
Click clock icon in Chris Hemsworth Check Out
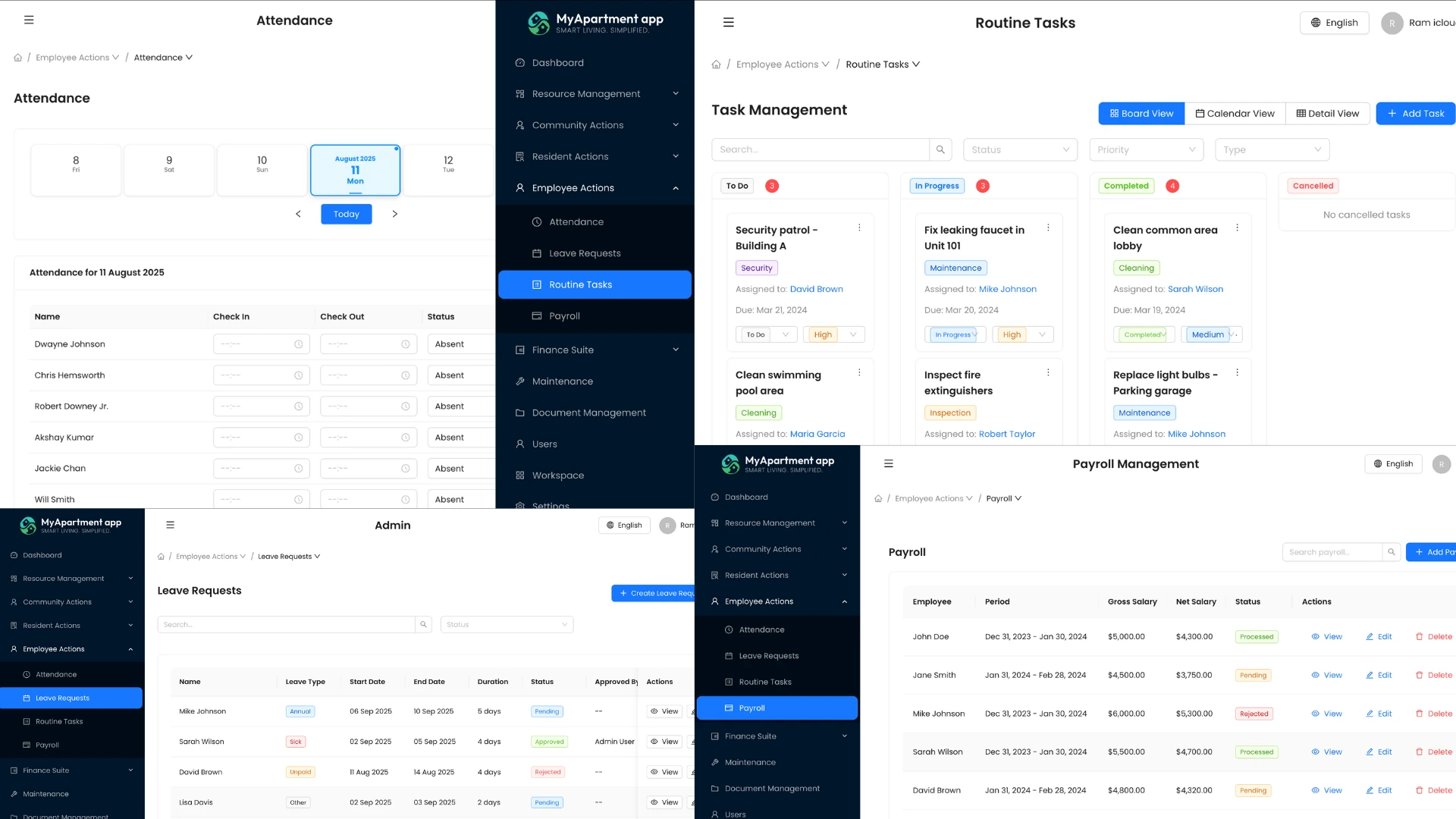pos(405,375)
